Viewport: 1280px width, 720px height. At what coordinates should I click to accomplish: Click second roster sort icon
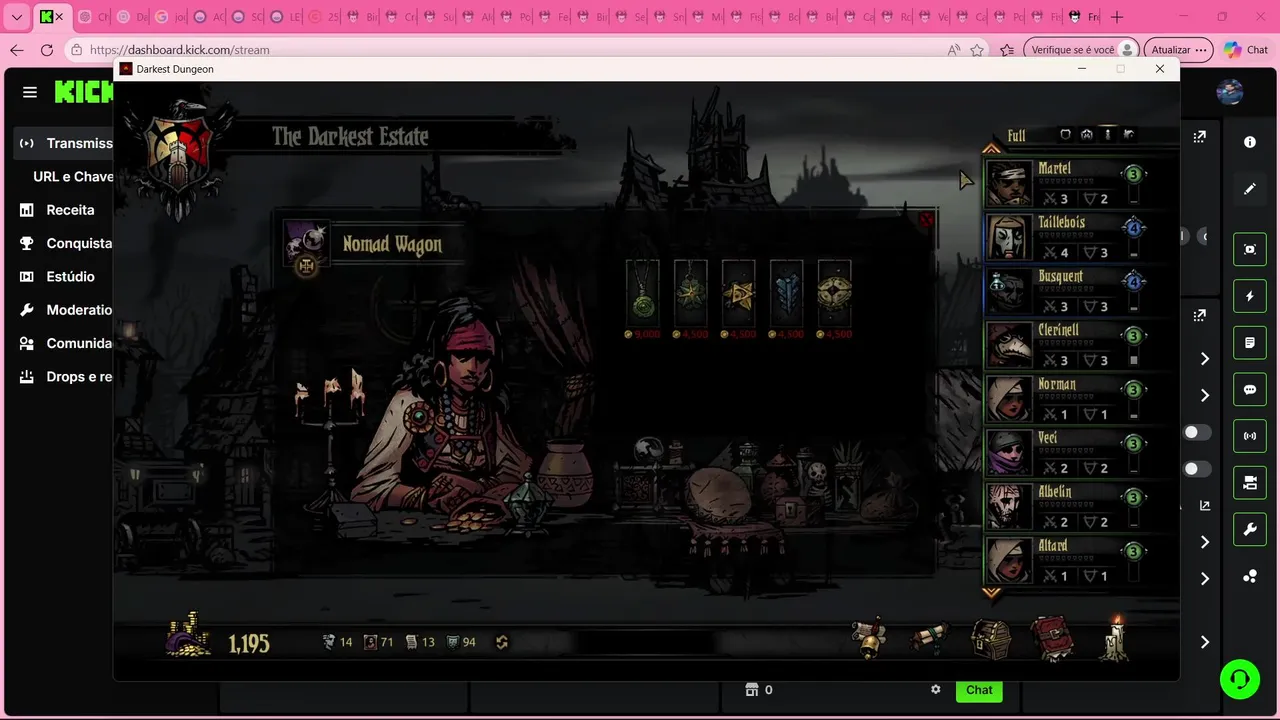(1087, 135)
